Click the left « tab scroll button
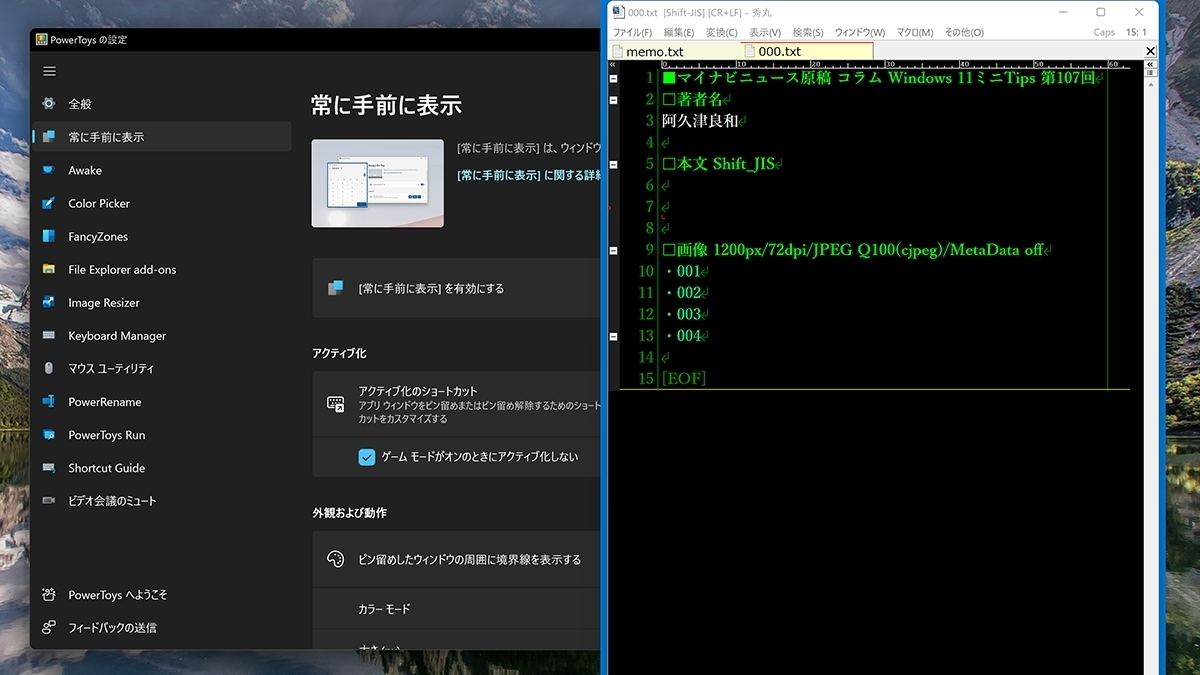1200x675 pixels. [613, 64]
